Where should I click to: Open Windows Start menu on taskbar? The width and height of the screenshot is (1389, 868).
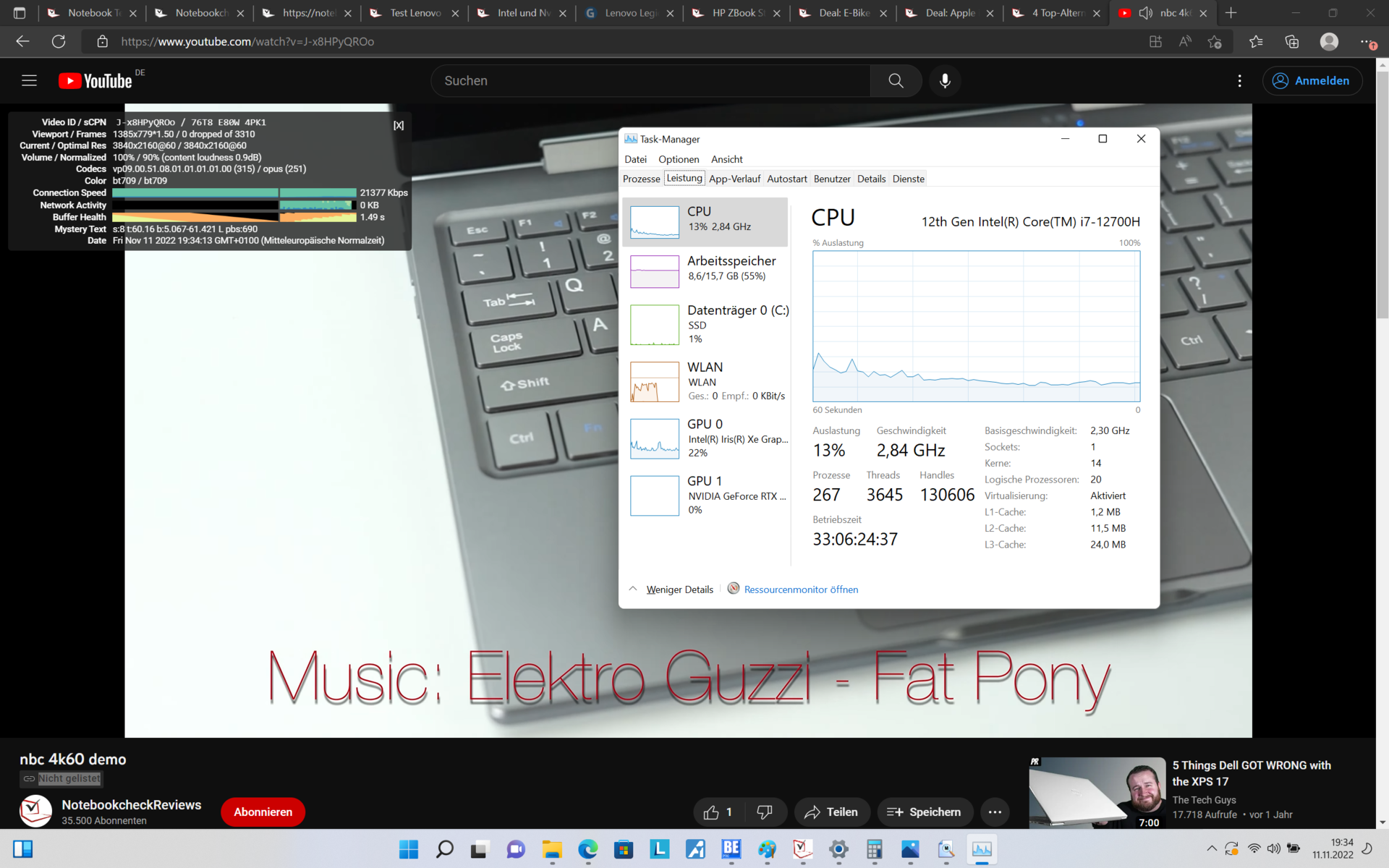click(409, 849)
